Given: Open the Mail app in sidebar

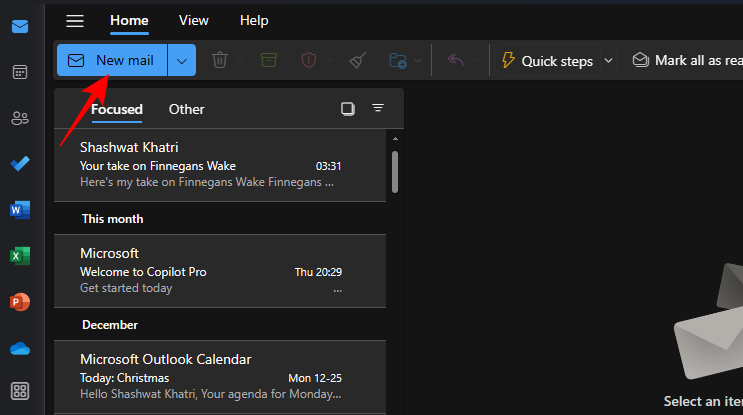Looking at the screenshot, I should click(x=20, y=27).
